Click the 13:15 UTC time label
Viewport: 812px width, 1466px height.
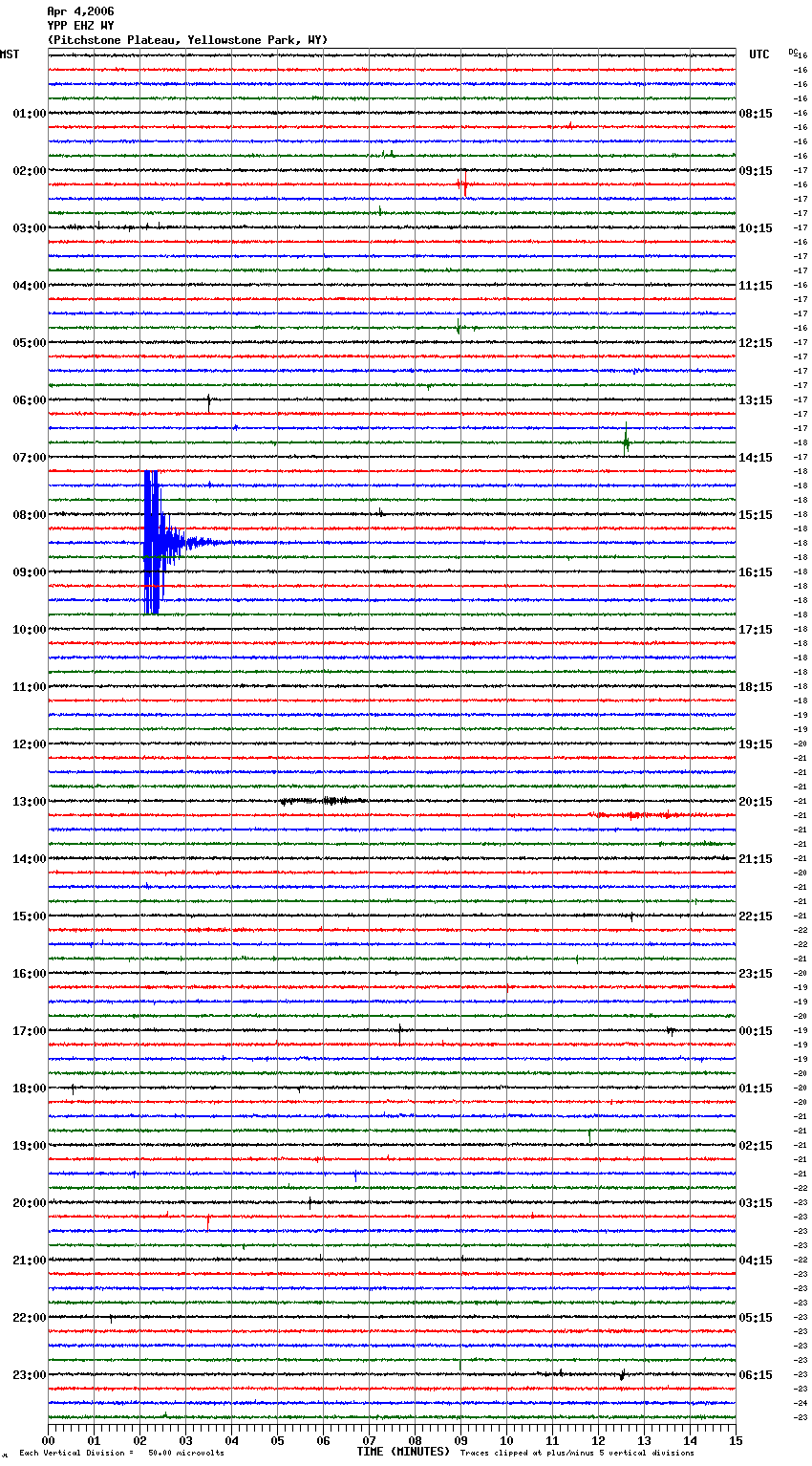756,400
